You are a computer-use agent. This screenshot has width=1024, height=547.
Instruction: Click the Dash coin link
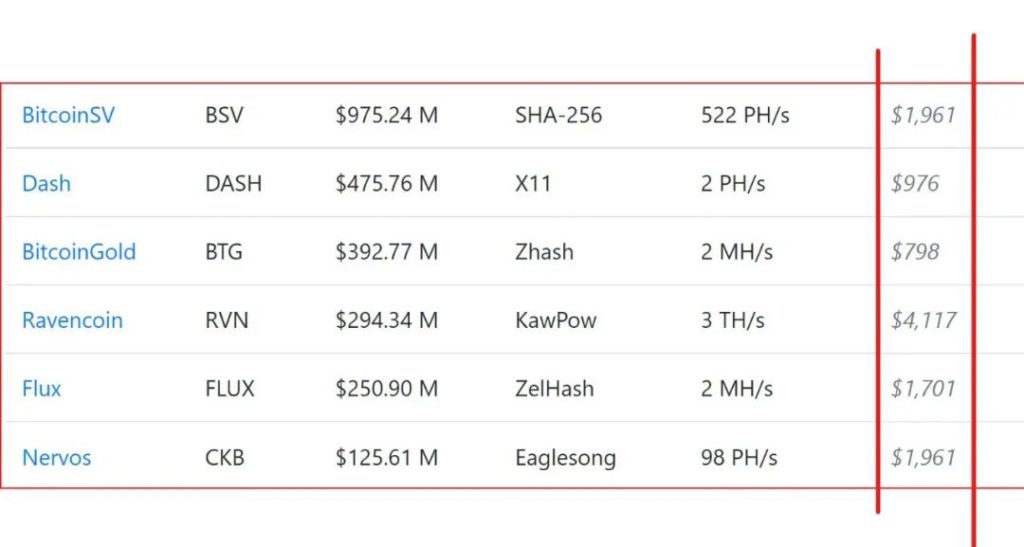pyautogui.click(x=46, y=184)
